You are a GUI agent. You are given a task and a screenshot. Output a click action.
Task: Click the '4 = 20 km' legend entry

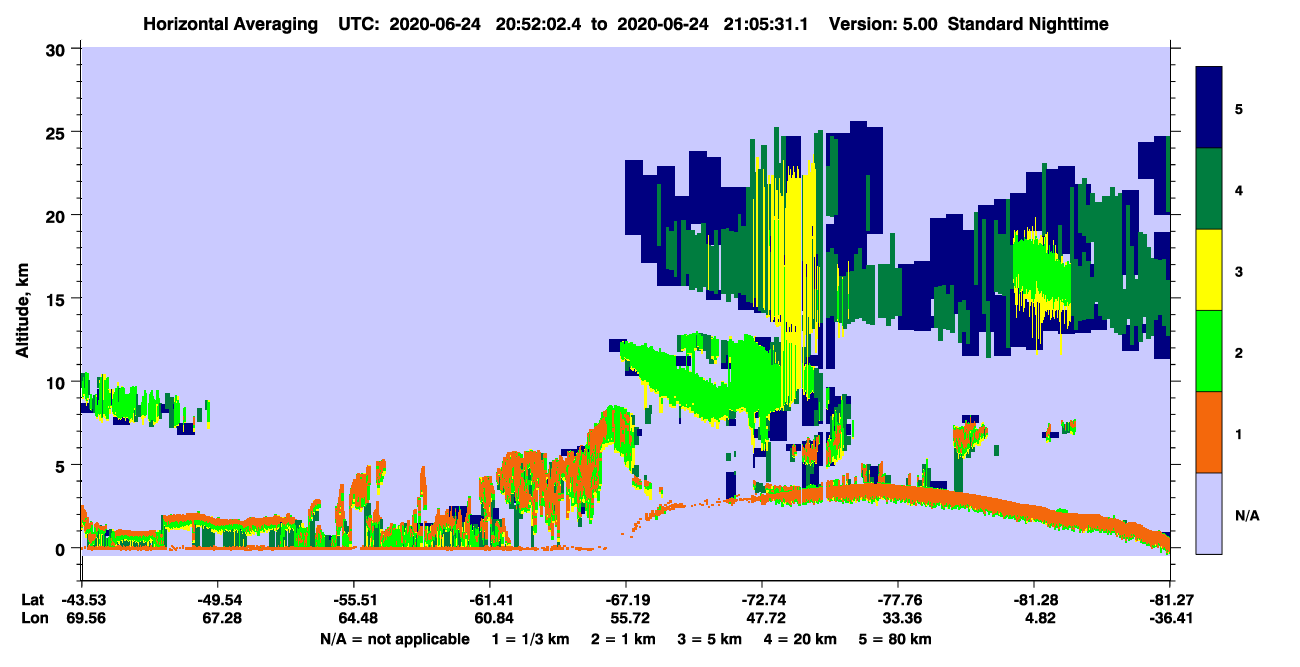pyautogui.click(x=803, y=639)
